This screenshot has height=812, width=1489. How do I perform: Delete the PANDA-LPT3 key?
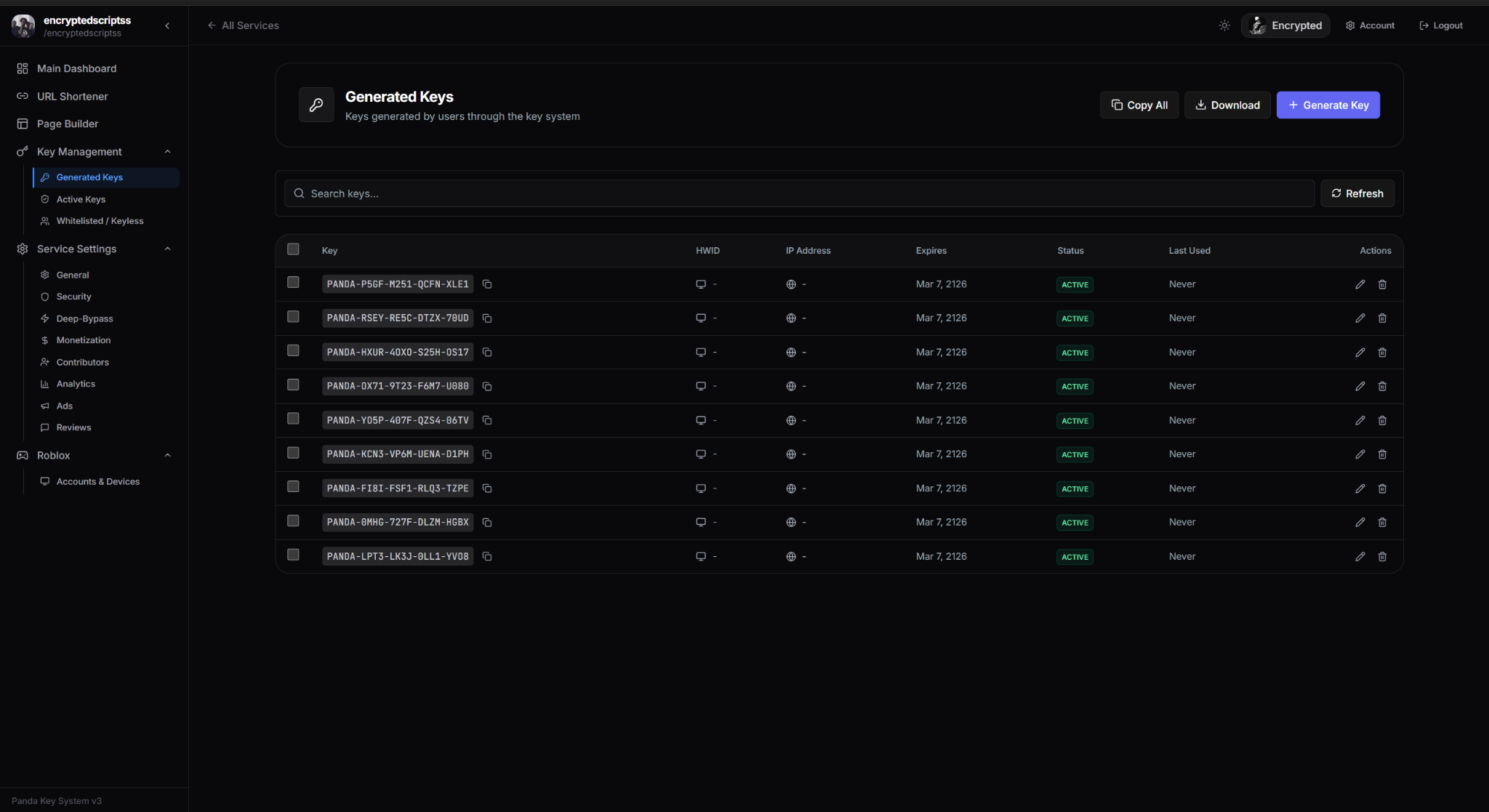[x=1382, y=556]
